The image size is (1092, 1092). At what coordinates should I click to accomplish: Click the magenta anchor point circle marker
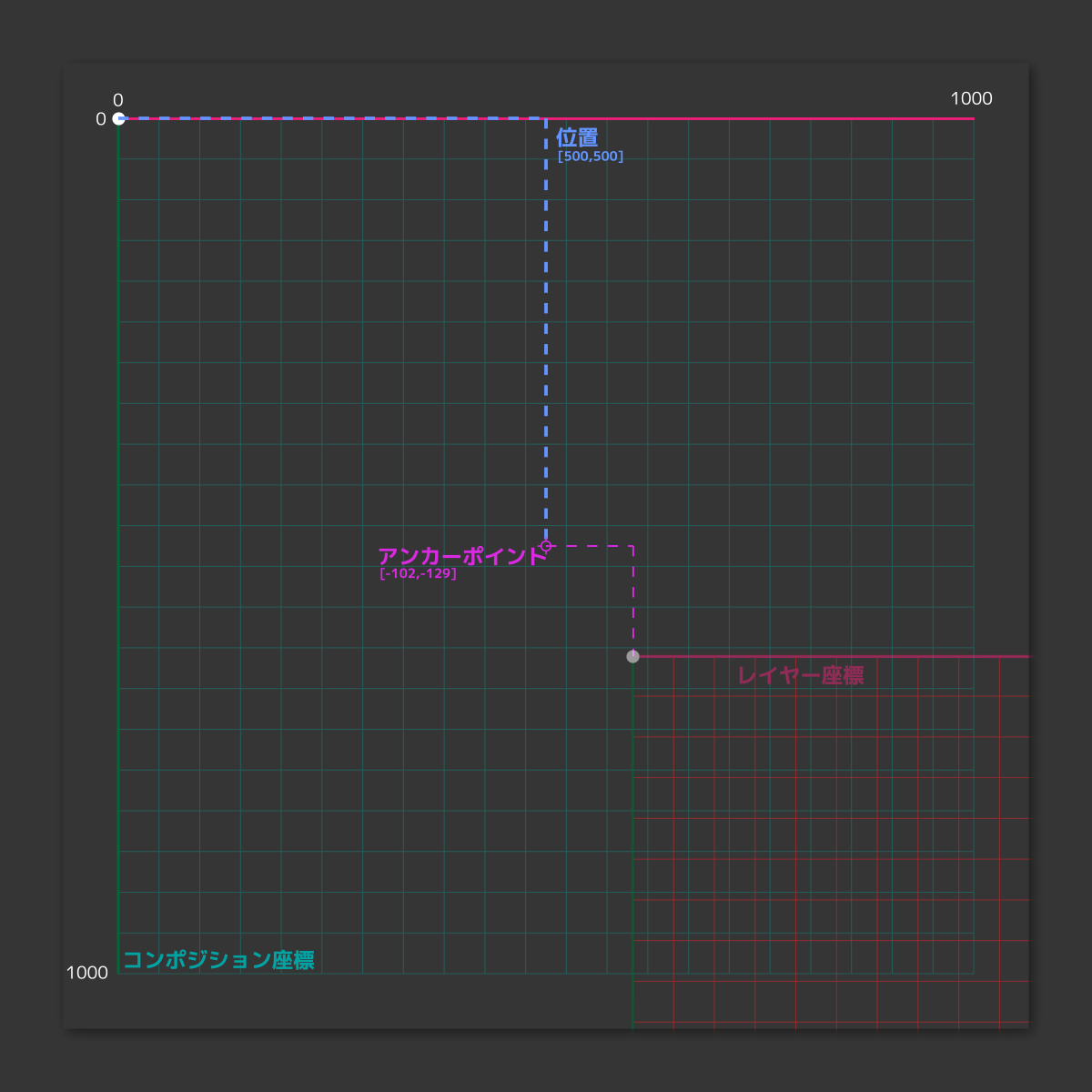(x=546, y=546)
